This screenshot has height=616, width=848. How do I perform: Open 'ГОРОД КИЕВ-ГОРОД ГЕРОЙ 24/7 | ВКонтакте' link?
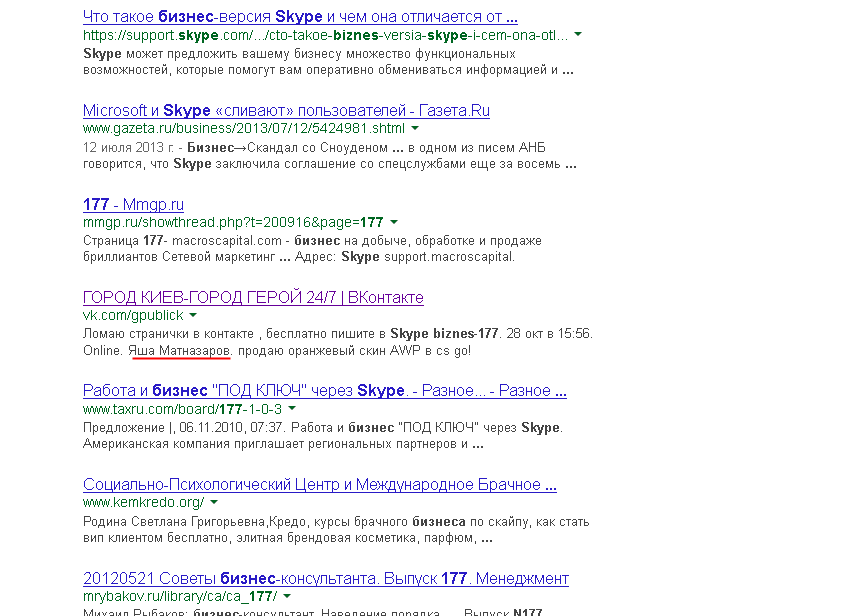tap(253, 297)
